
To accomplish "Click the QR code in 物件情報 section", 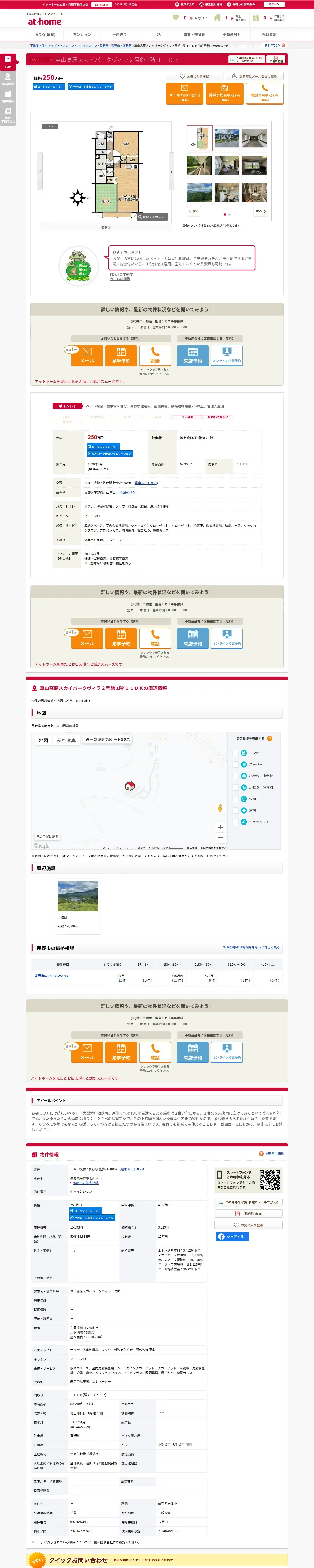I will point(270,1180).
